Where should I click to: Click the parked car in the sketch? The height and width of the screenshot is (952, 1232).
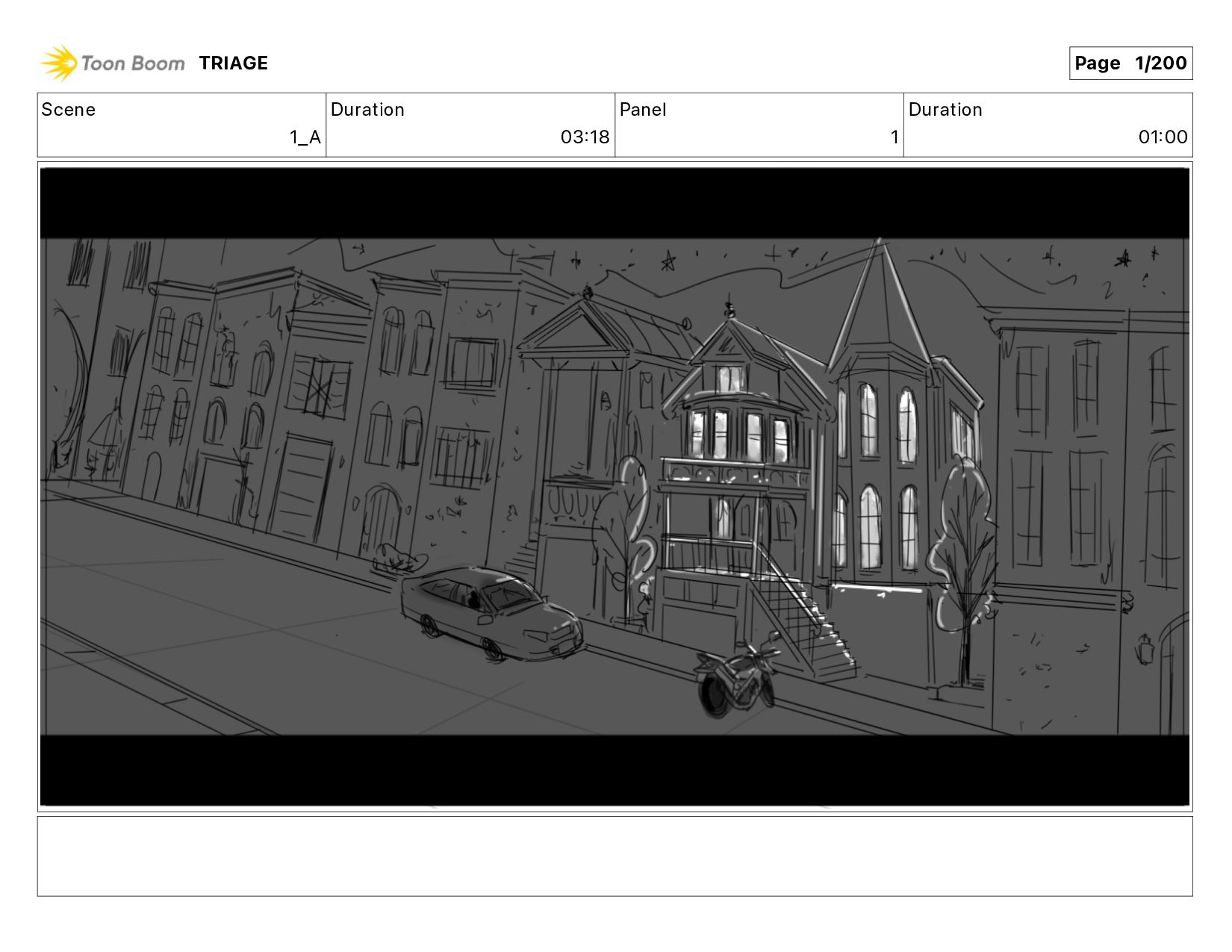(x=491, y=614)
